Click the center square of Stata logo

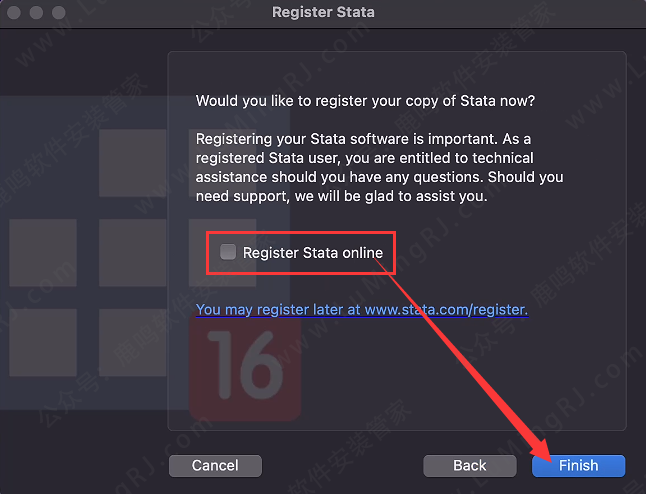tap(133, 252)
